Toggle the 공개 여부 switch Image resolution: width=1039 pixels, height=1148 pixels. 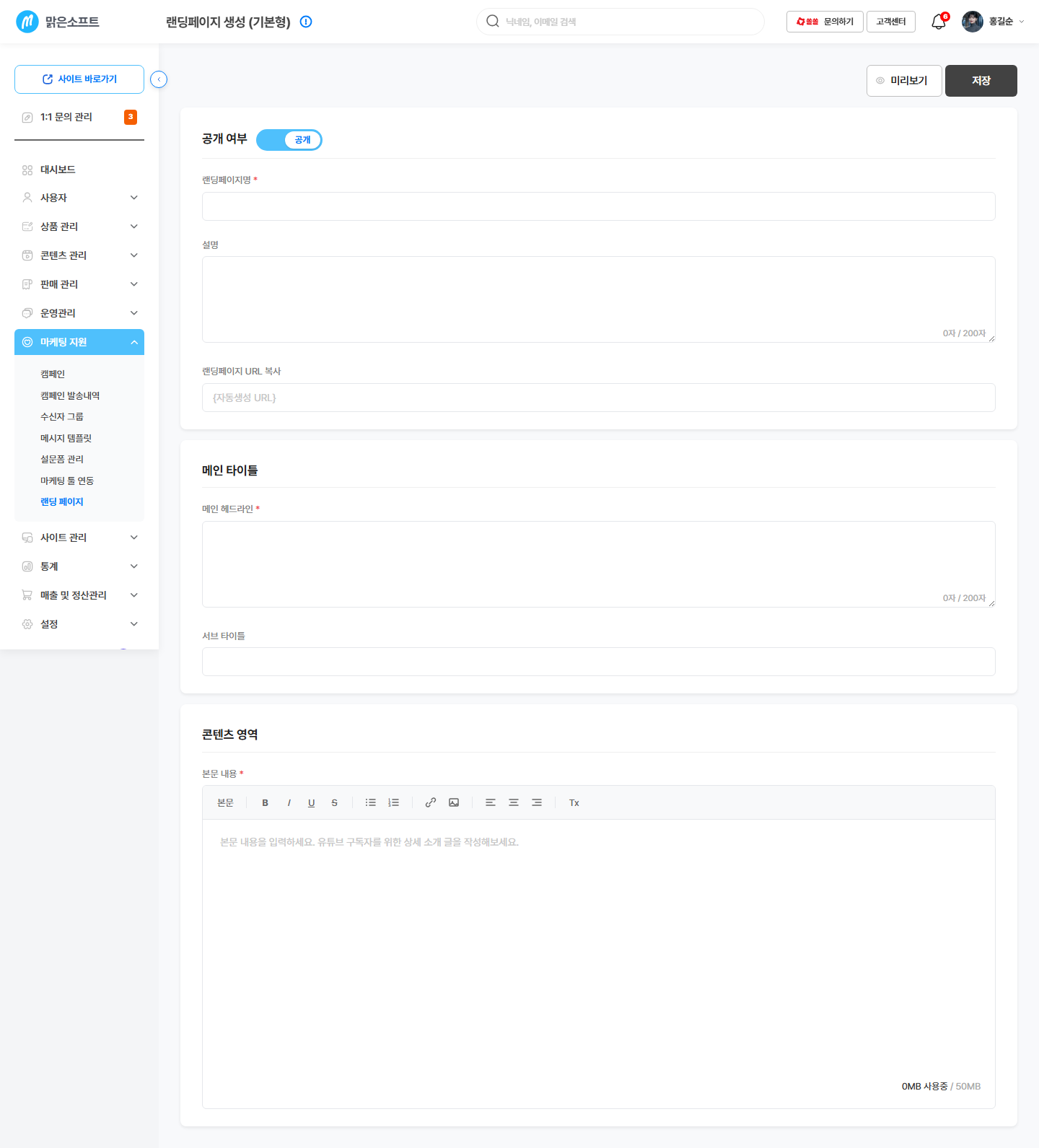289,139
